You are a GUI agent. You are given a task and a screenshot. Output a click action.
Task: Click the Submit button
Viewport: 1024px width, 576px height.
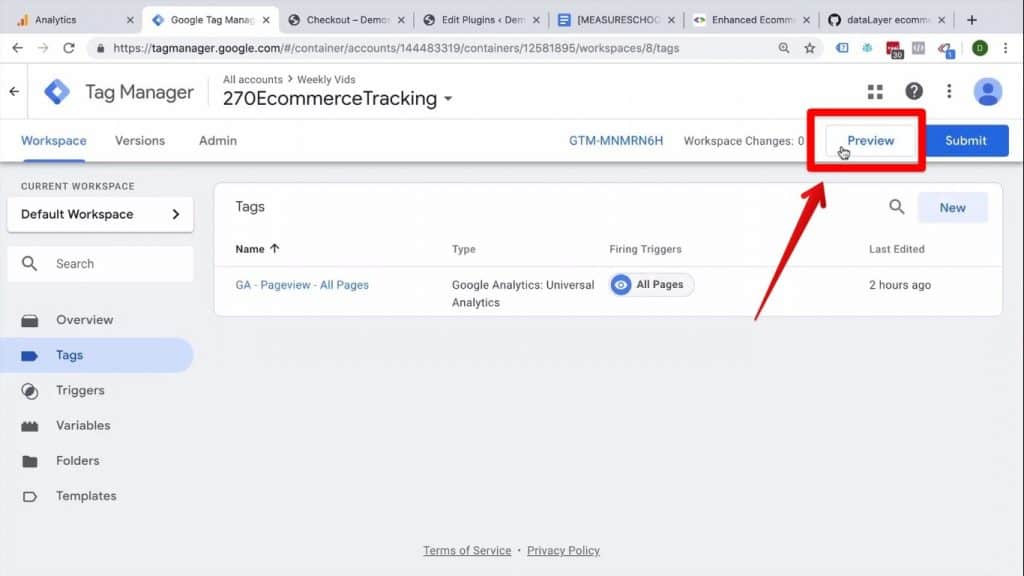pyautogui.click(x=965, y=140)
